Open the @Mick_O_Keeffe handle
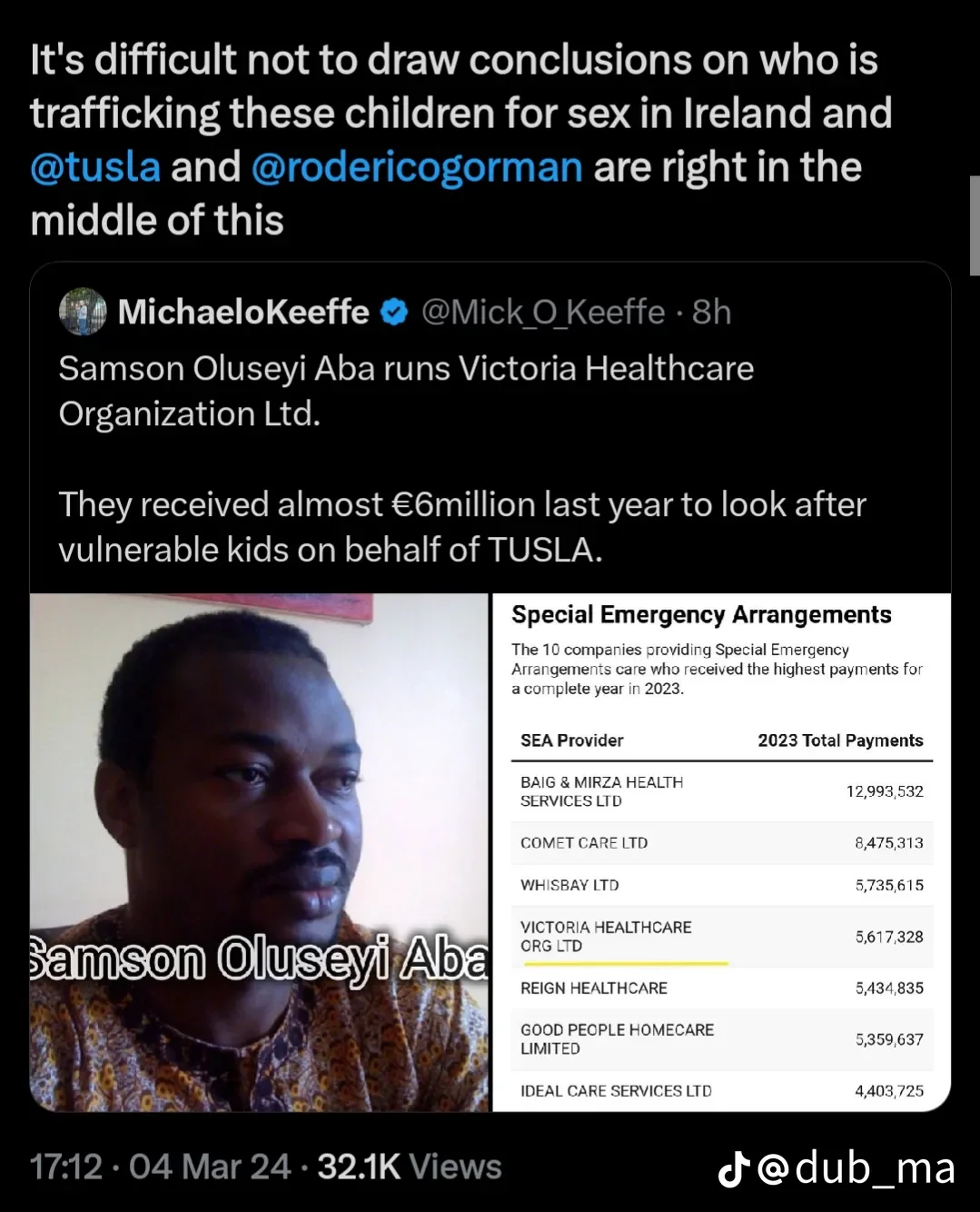This screenshot has height=1212, width=980. (x=543, y=313)
